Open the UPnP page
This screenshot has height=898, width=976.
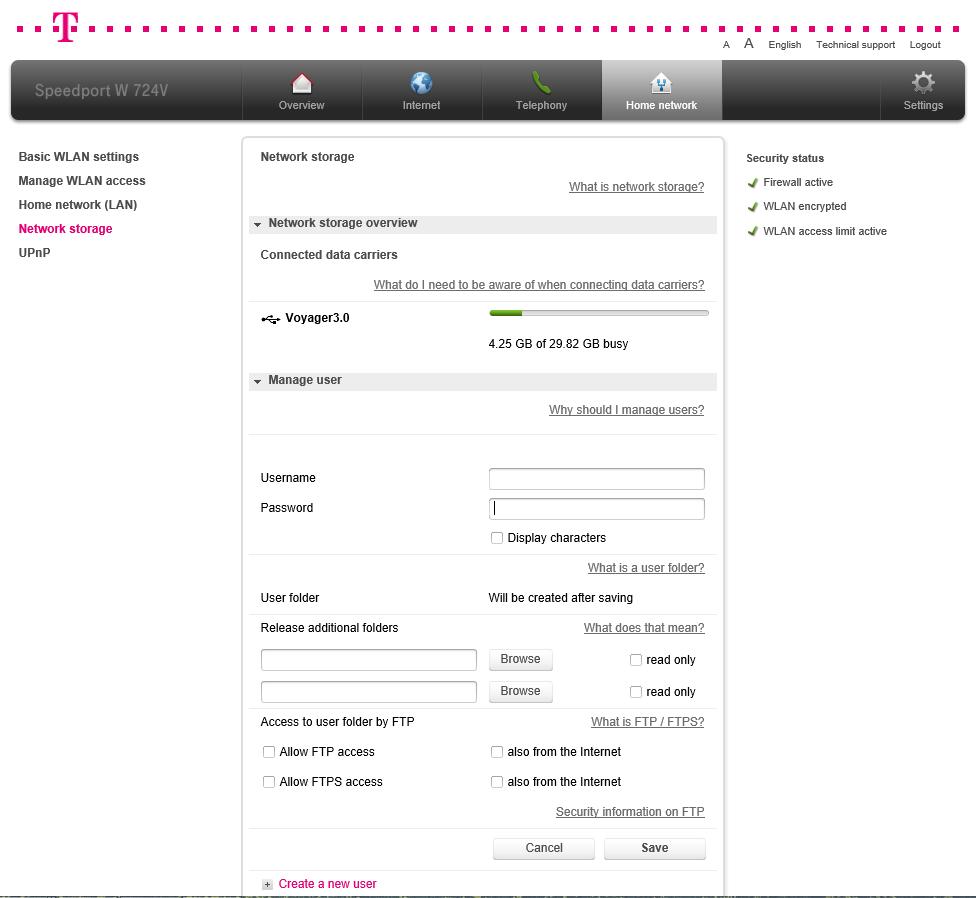coord(34,253)
